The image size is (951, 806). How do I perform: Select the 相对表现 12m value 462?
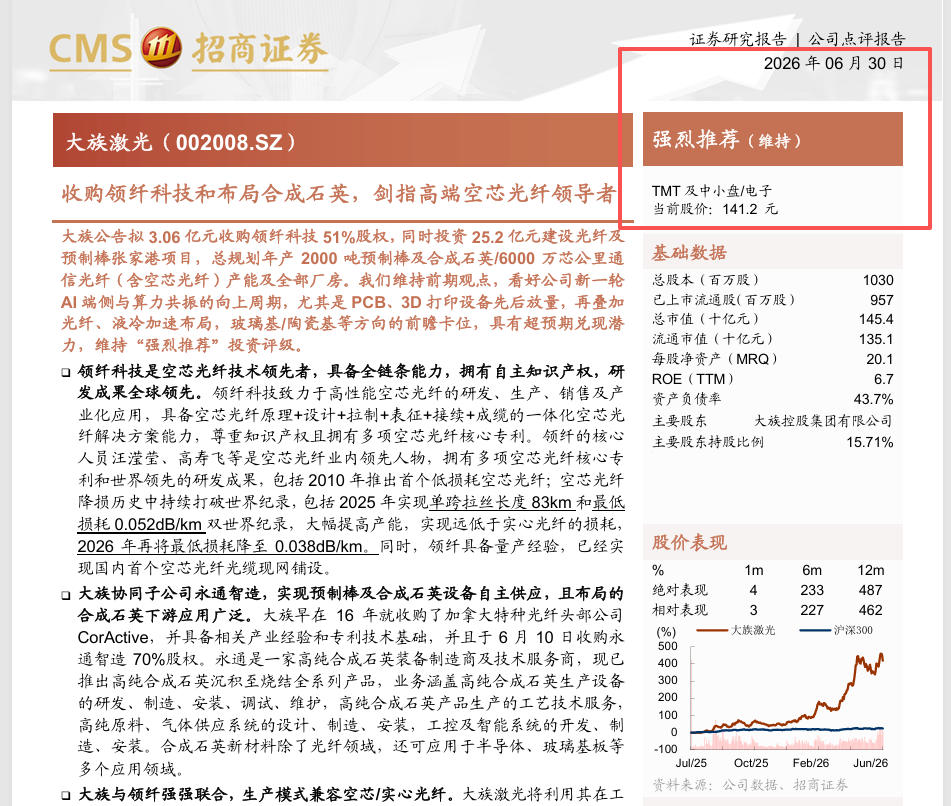(x=870, y=611)
